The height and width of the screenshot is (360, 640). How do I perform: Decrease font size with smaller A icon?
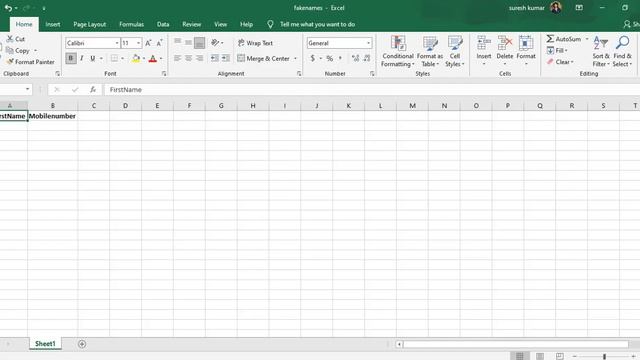(159, 43)
